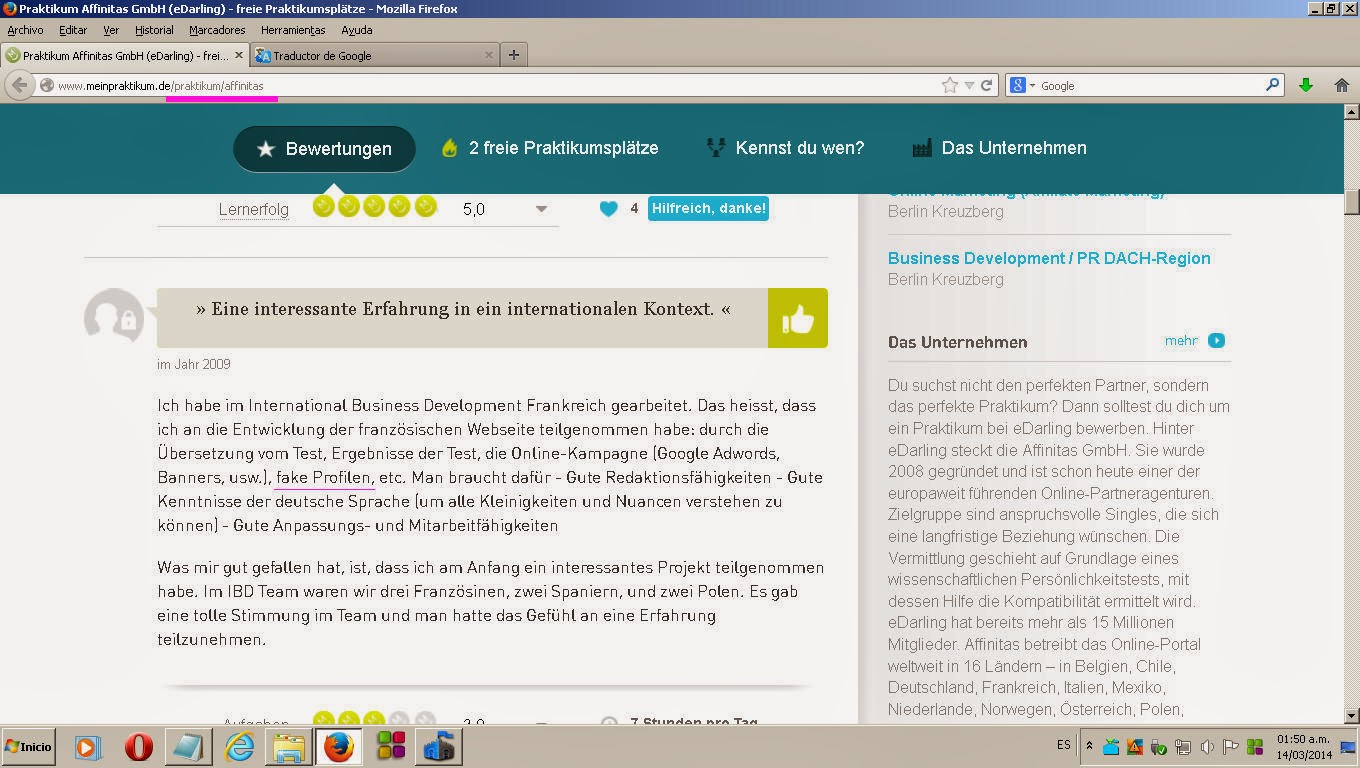Open the Downloads green arrow
The height and width of the screenshot is (768, 1360).
pyautogui.click(x=1306, y=86)
